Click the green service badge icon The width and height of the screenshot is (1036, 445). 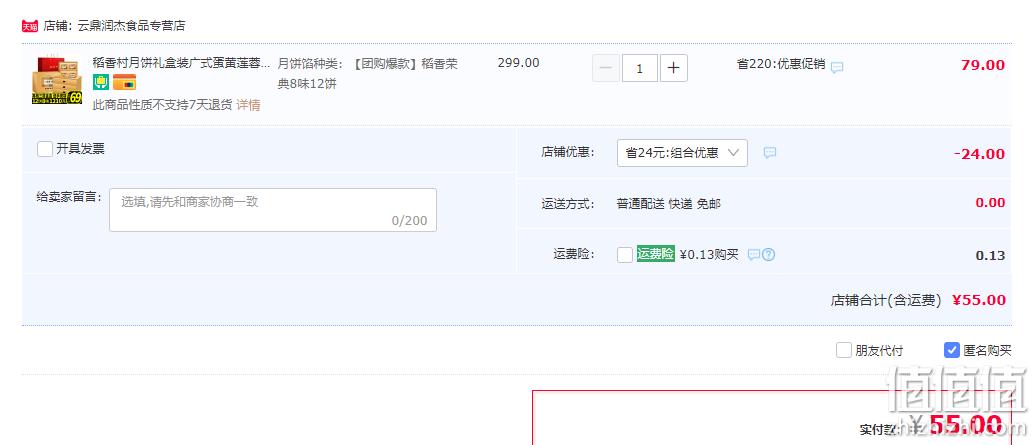pos(100,82)
